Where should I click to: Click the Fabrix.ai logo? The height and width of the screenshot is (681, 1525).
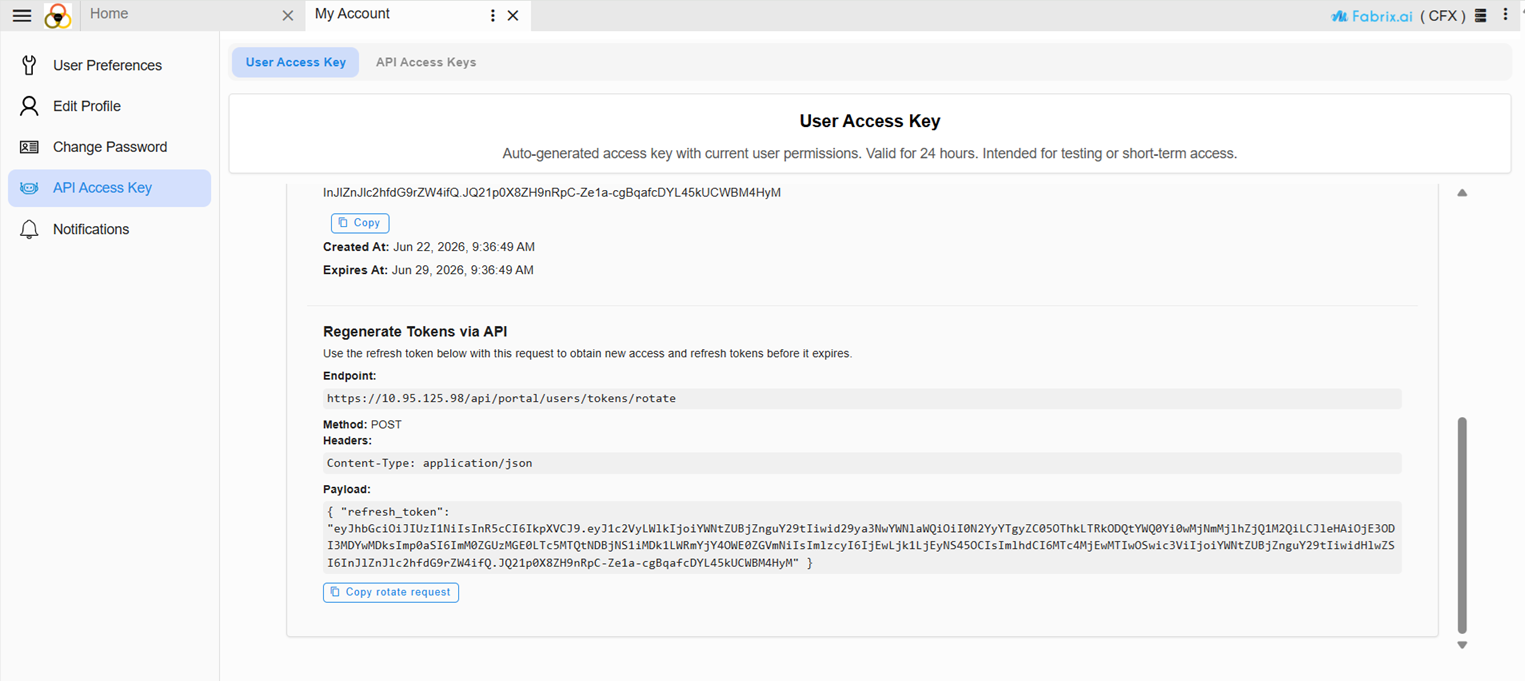click(1371, 16)
